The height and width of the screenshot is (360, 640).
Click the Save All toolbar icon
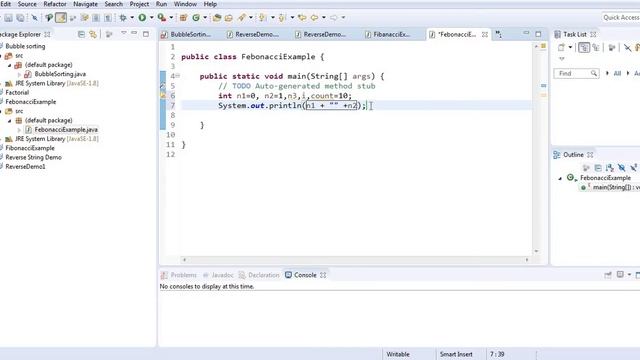click(20, 18)
